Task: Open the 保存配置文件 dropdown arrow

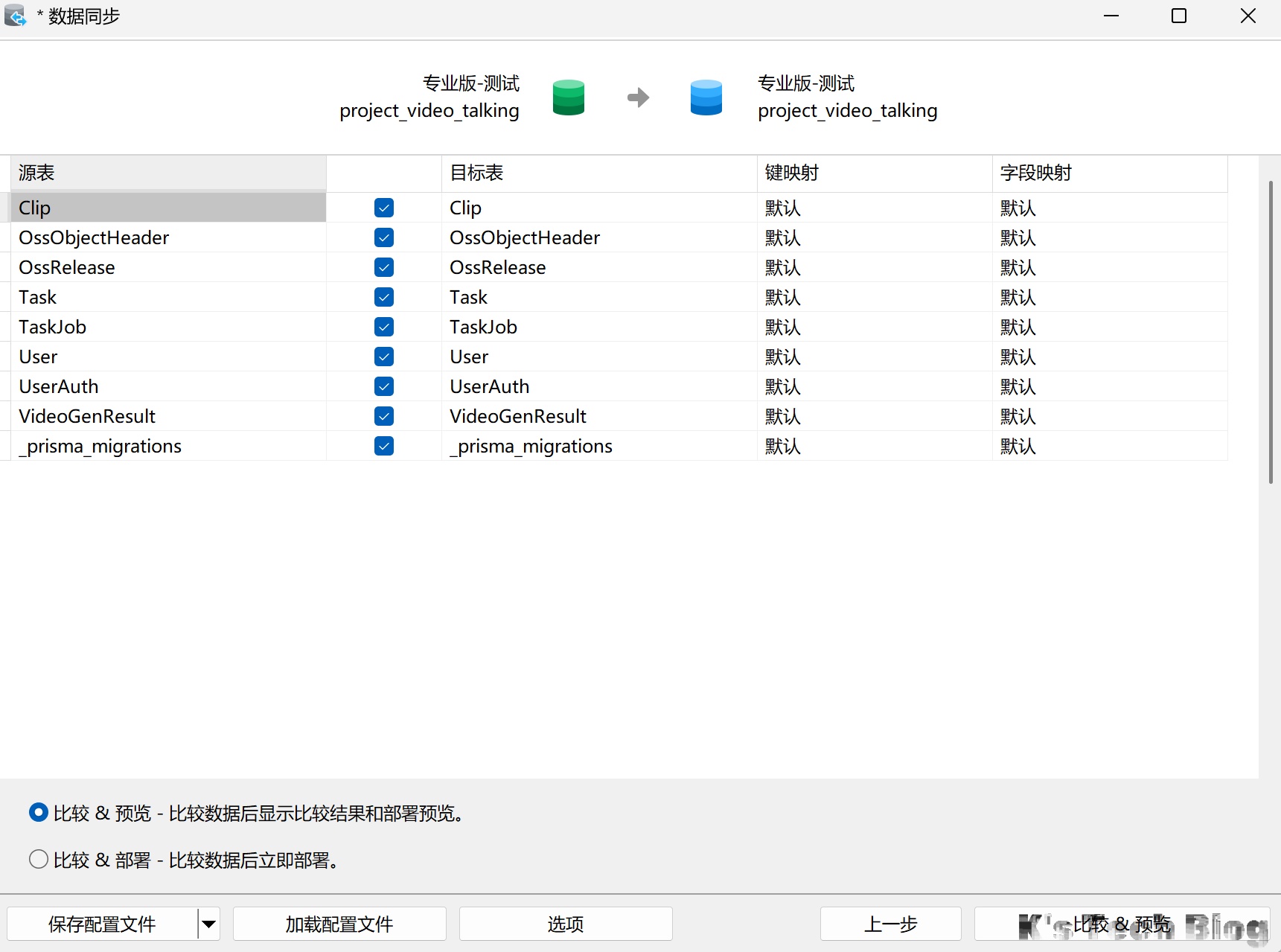Action: (x=209, y=924)
